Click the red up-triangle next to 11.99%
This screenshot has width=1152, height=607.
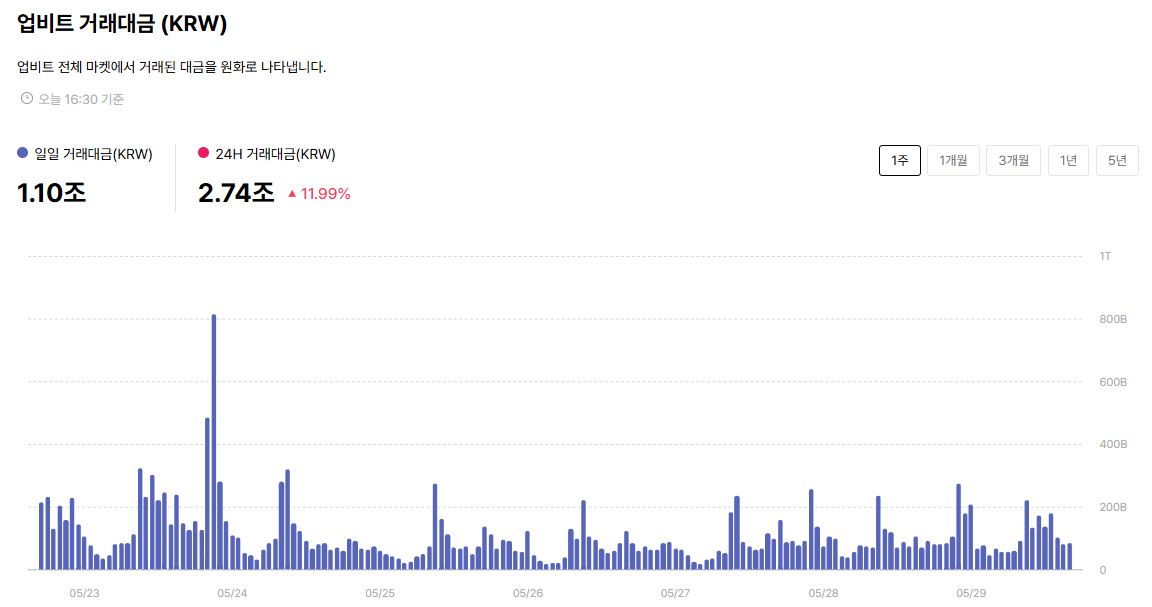292,194
